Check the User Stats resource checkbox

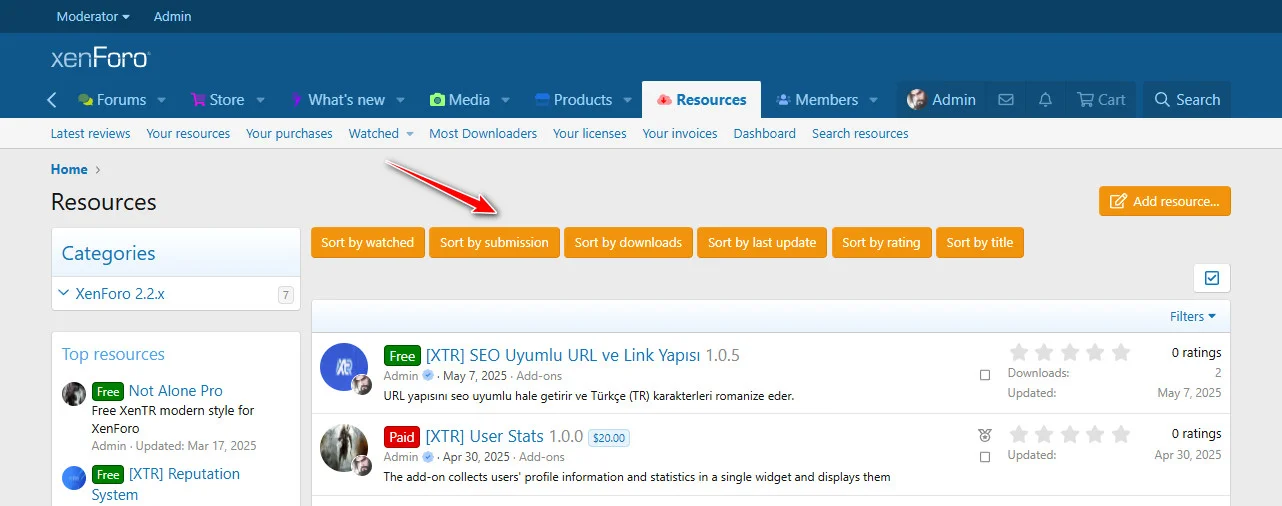pos(985,457)
